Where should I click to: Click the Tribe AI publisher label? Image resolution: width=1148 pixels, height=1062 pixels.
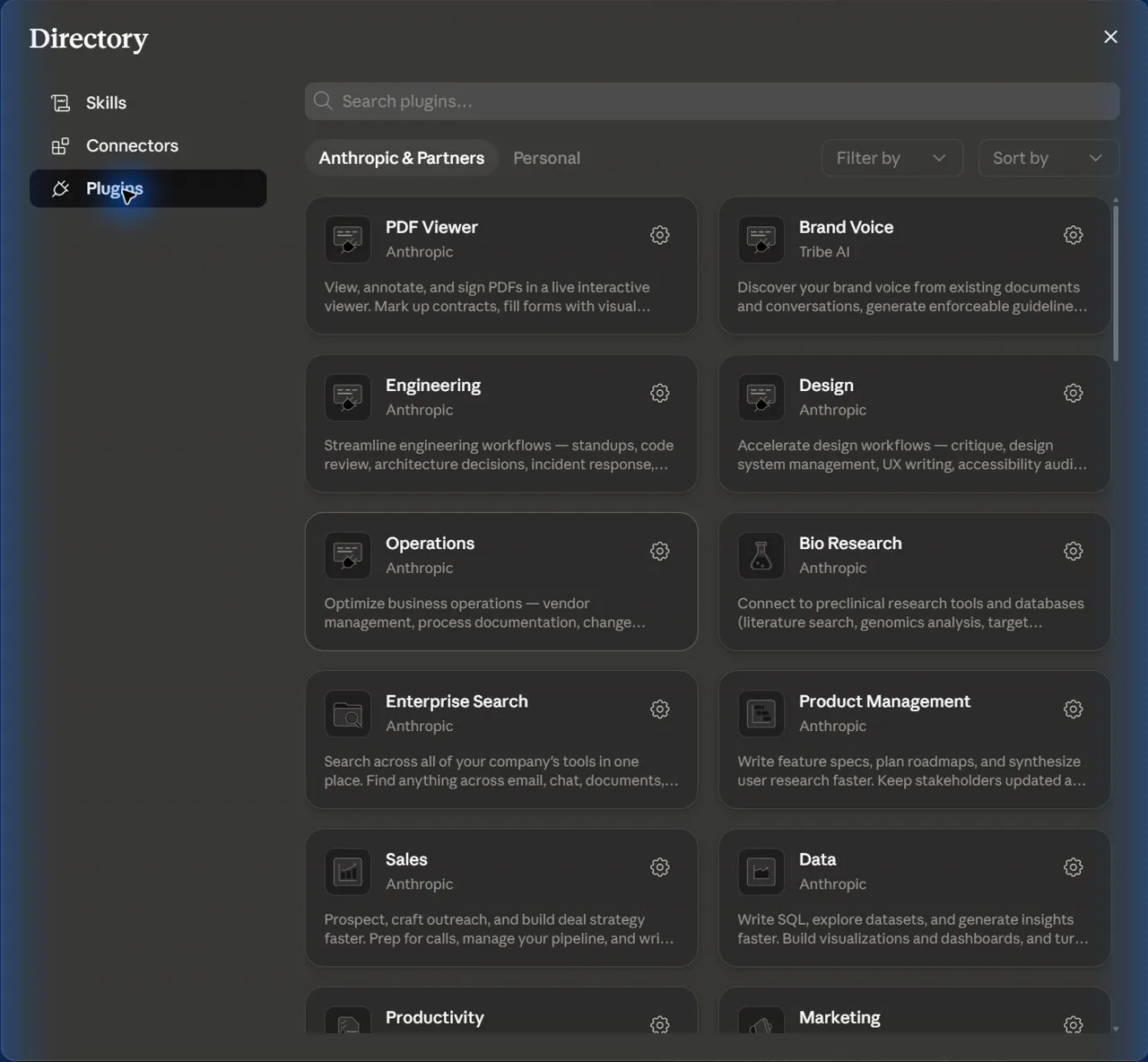824,252
